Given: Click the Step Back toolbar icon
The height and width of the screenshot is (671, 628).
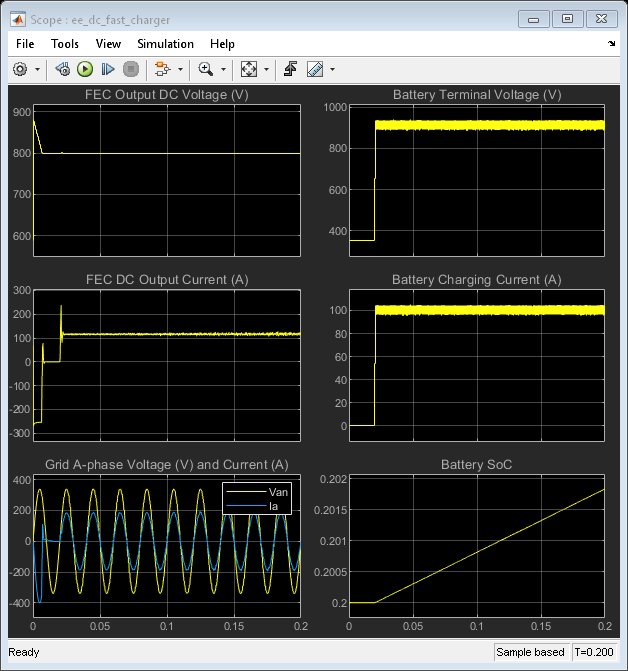Looking at the screenshot, I should tap(63, 69).
